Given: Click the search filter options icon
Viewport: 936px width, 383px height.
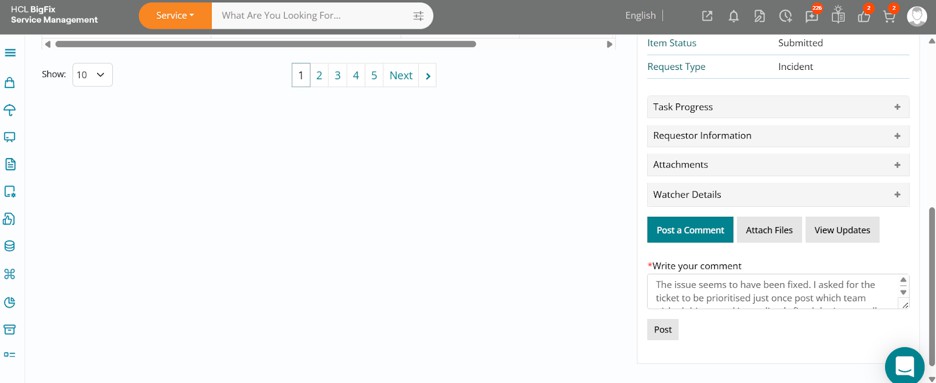Looking at the screenshot, I should pos(418,16).
